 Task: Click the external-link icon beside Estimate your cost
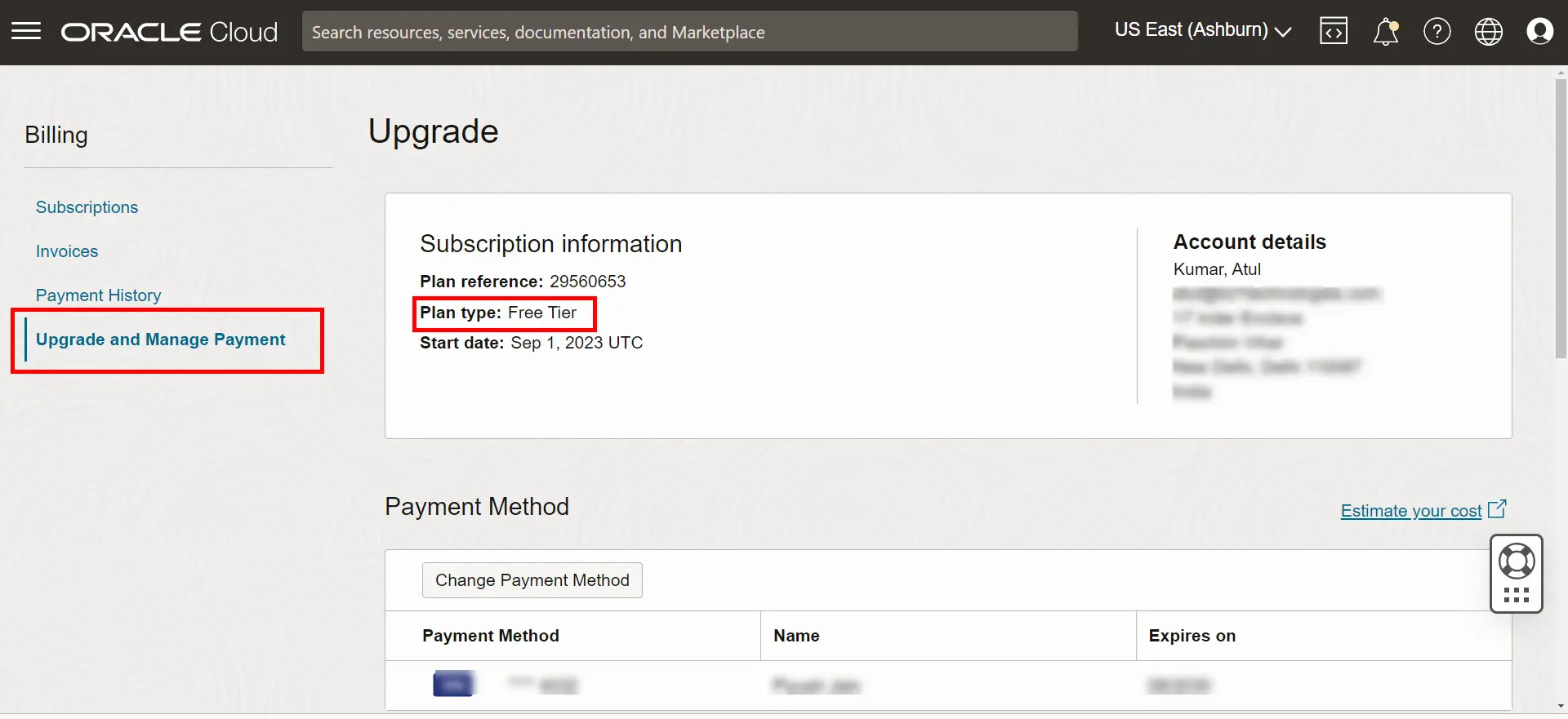pyautogui.click(x=1497, y=509)
